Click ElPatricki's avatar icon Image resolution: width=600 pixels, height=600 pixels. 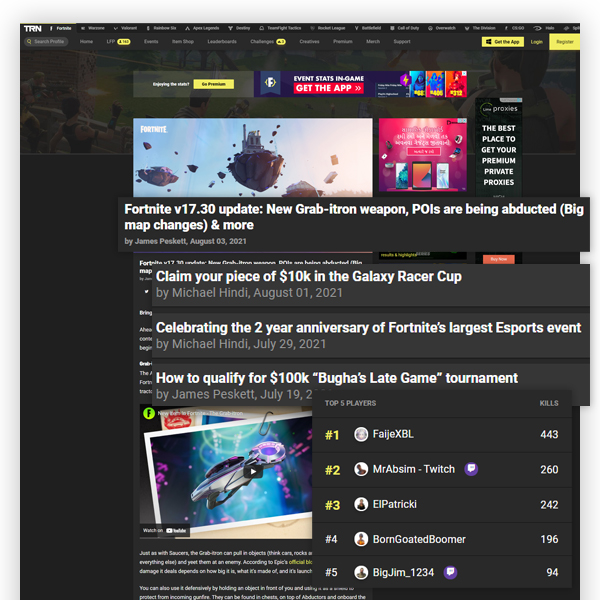pos(361,504)
